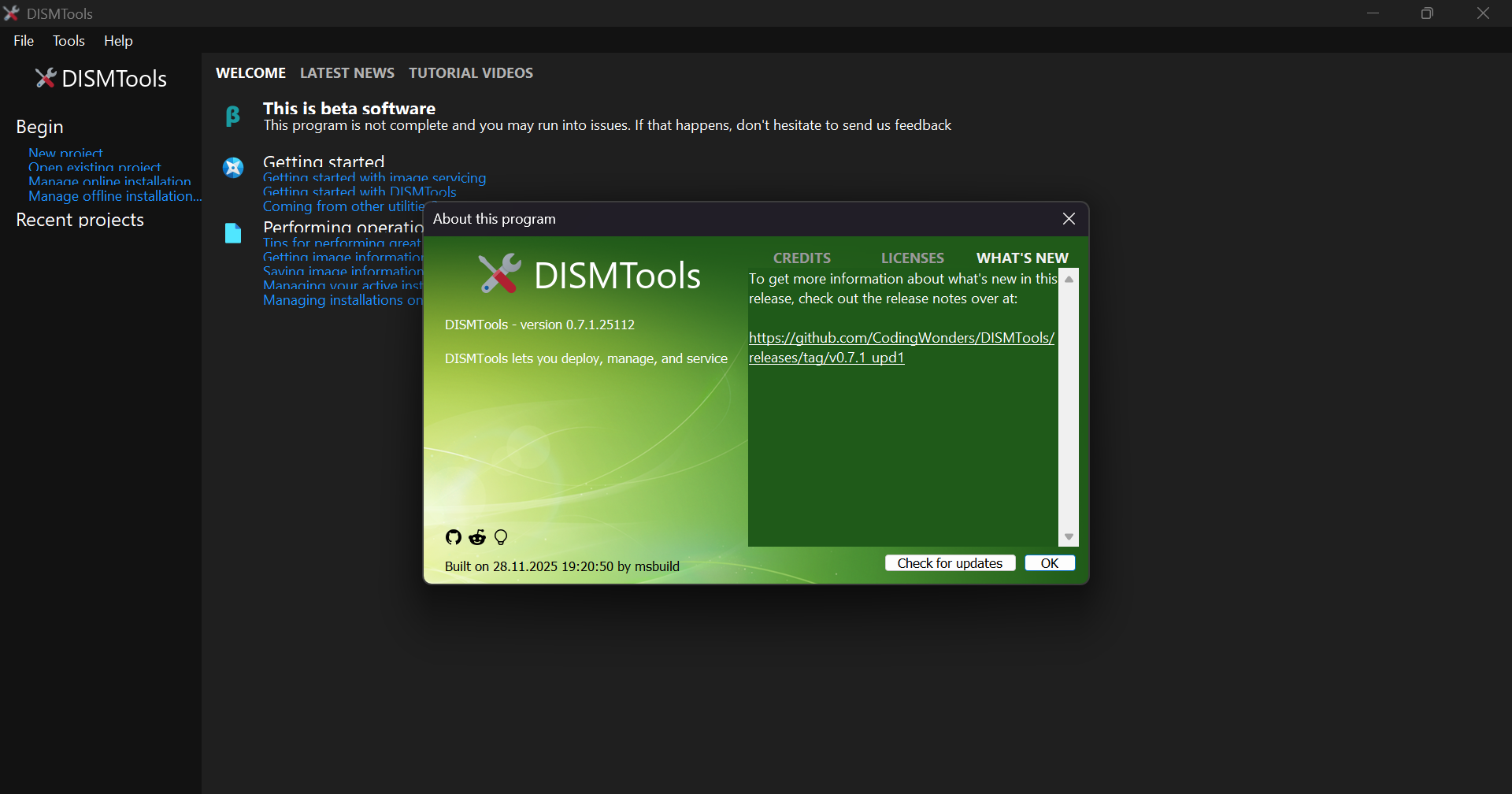Open the File menu
The width and height of the screenshot is (1512, 794).
(x=24, y=41)
